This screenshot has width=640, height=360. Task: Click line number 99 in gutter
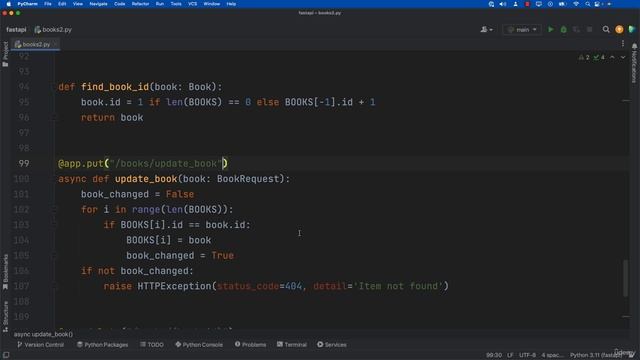[24, 163]
